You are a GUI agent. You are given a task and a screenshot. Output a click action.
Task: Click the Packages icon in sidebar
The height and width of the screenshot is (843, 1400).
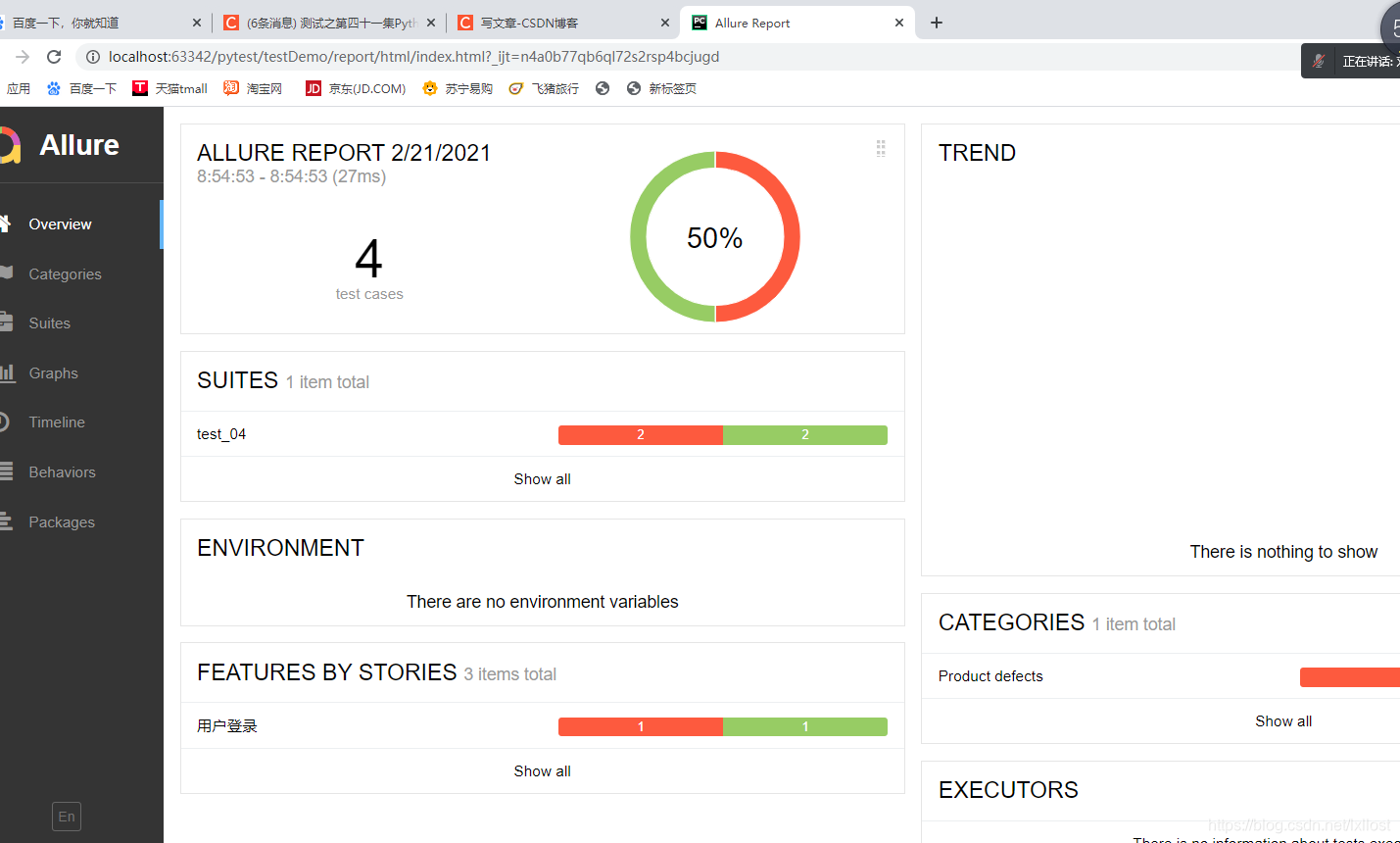click(6, 521)
